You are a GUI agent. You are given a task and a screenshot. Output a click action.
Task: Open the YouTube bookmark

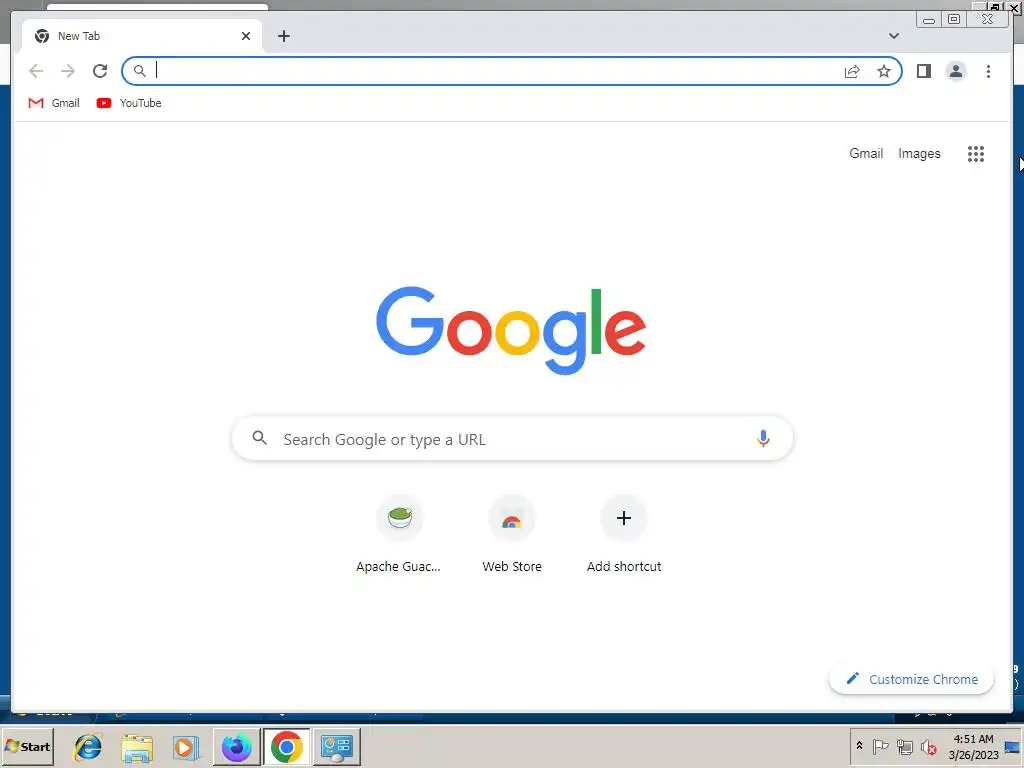(129, 103)
